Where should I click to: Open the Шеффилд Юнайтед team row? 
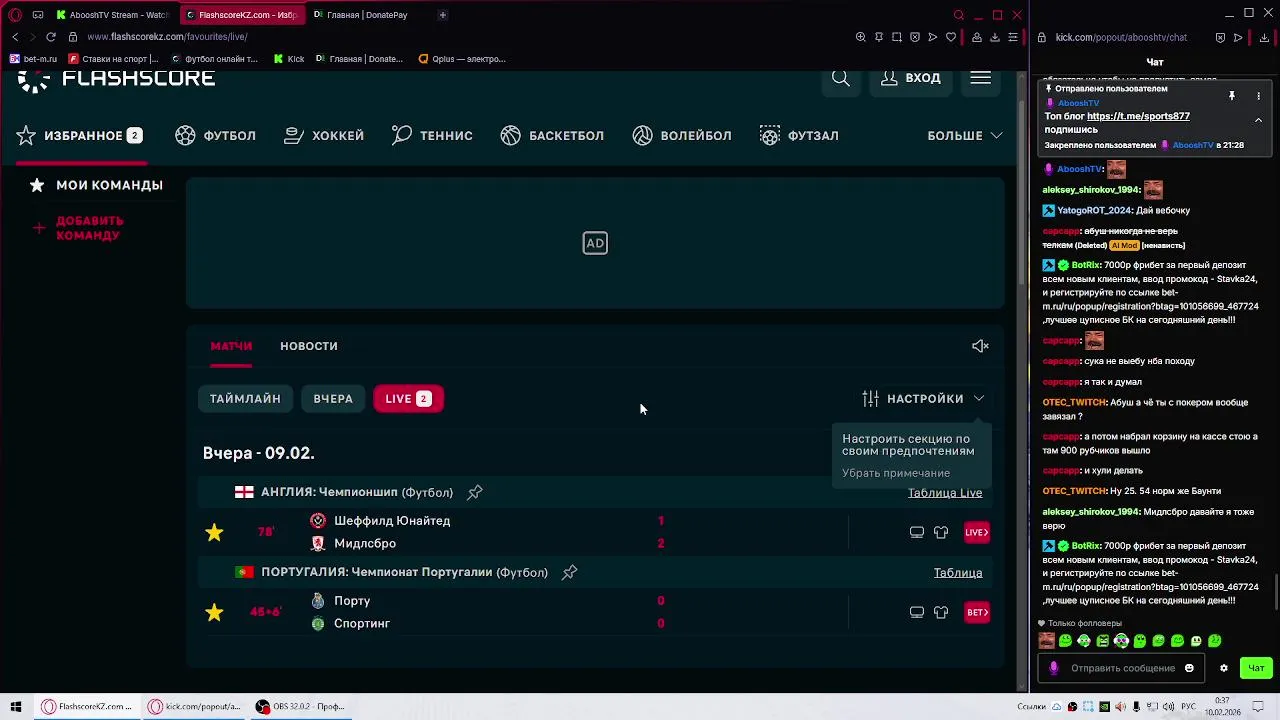click(x=380, y=521)
